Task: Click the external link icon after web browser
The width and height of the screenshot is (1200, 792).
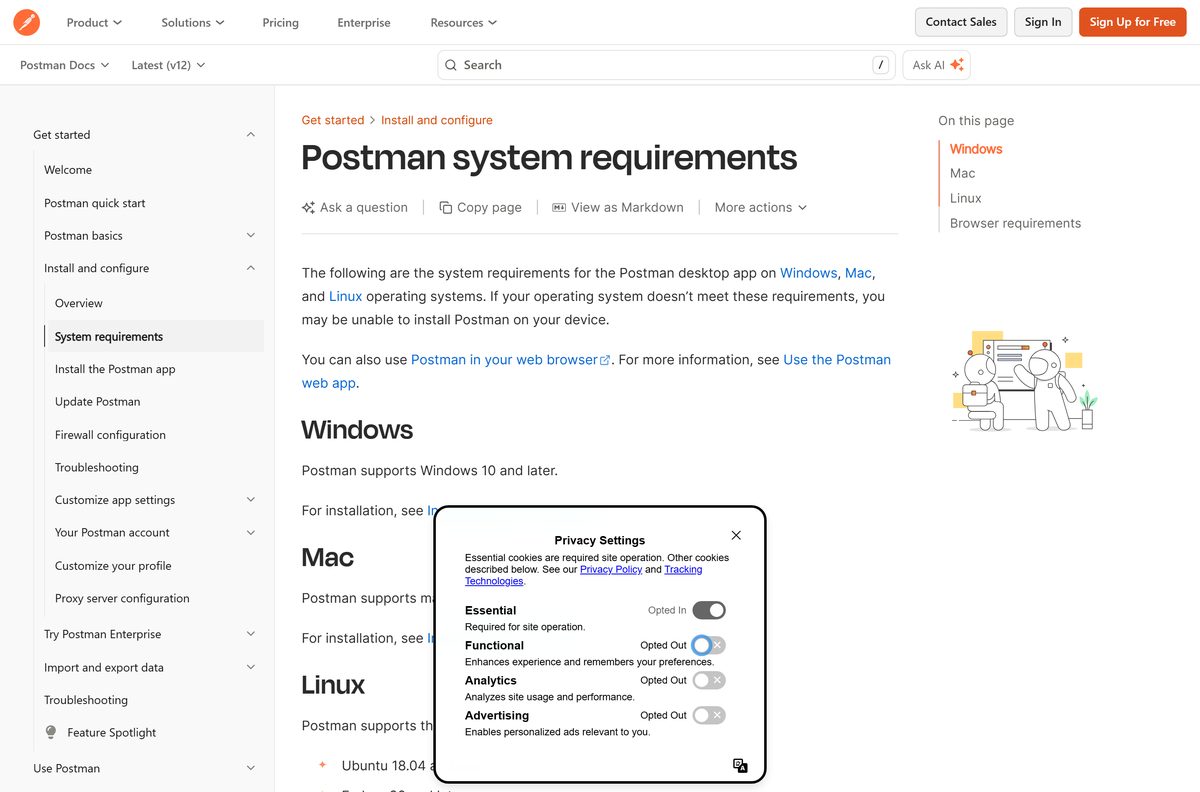Action: point(605,360)
